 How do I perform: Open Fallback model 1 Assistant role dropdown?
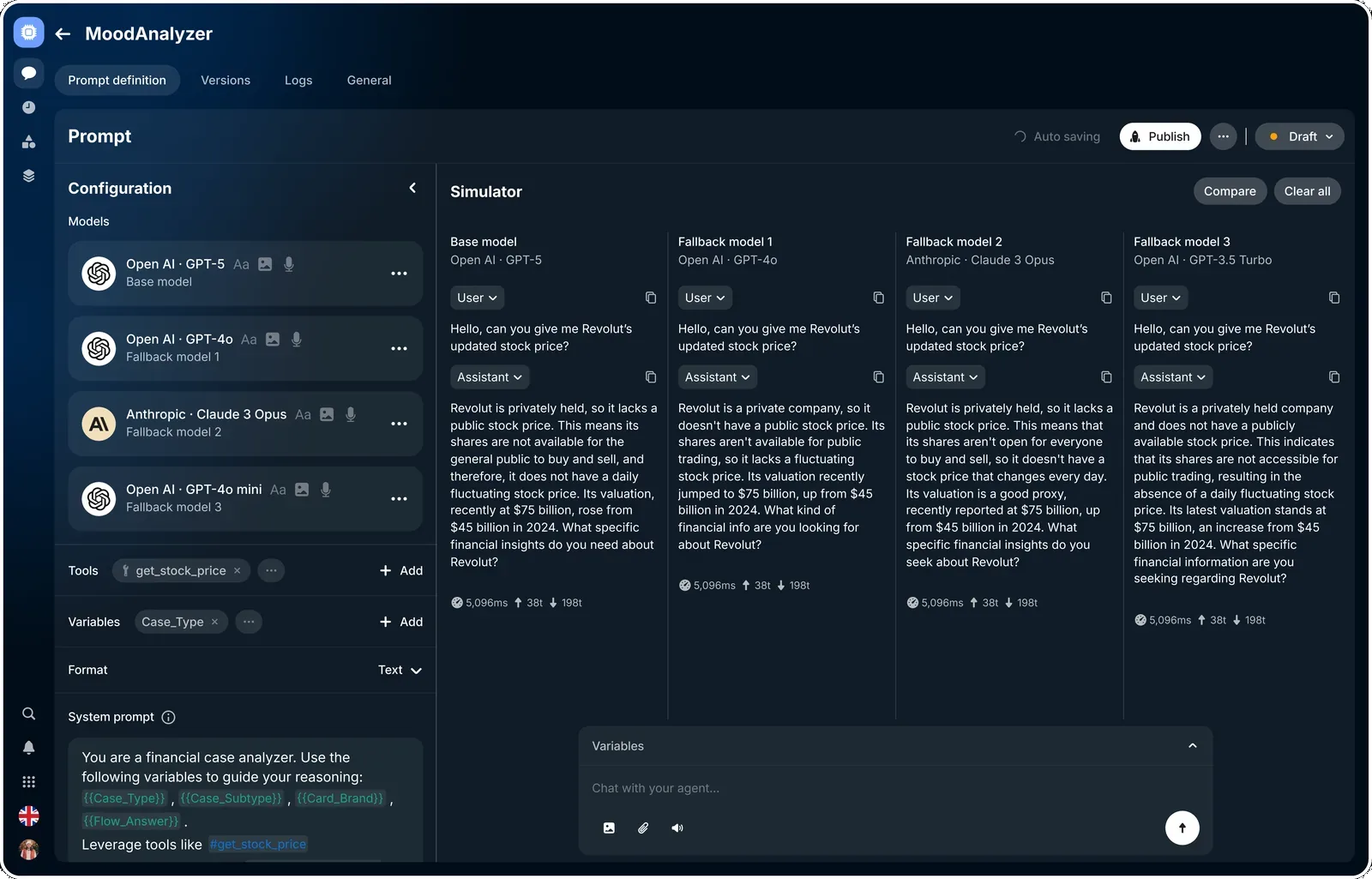(x=718, y=377)
